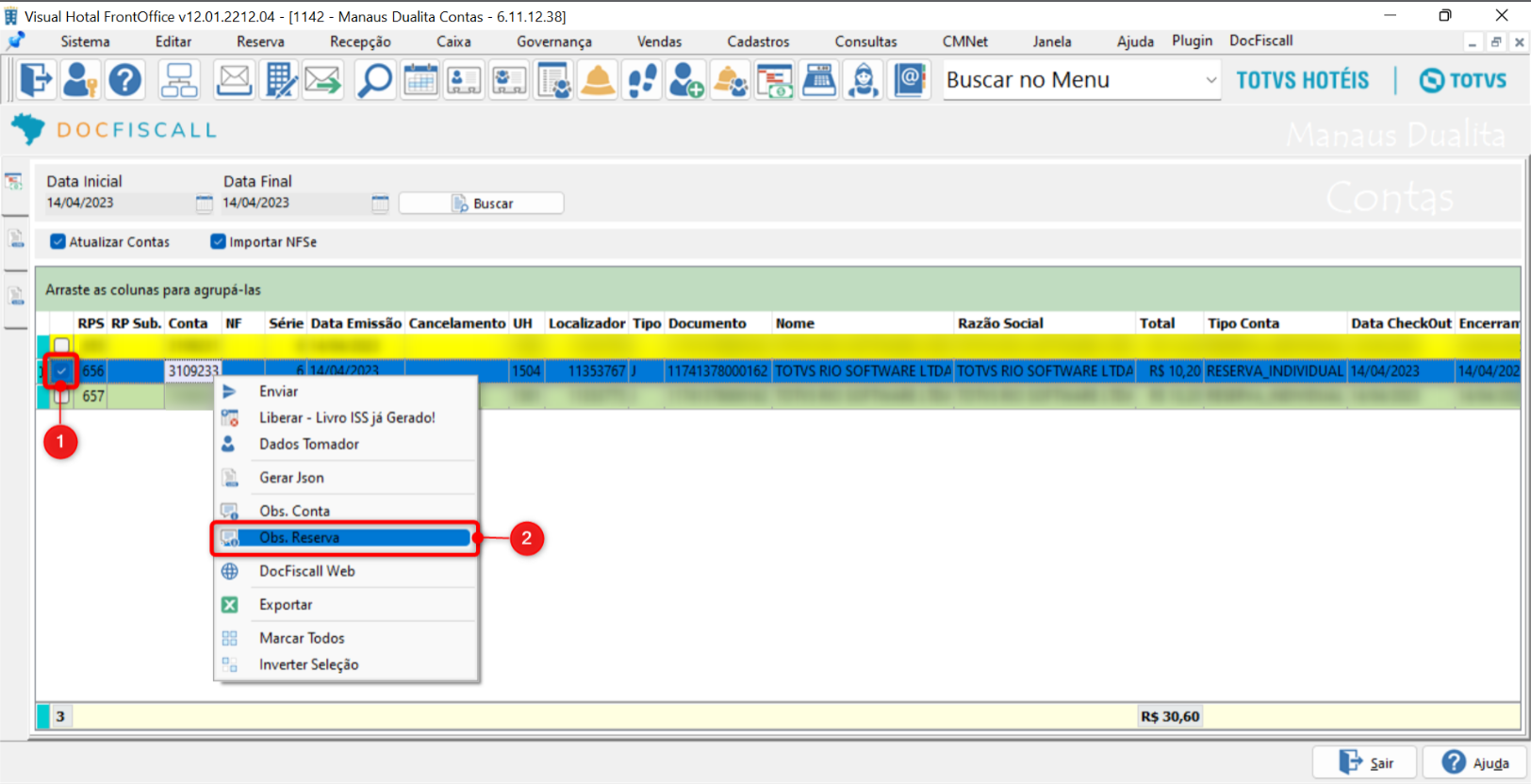Click the blue question mark help icon
1531x784 pixels.
(x=124, y=80)
